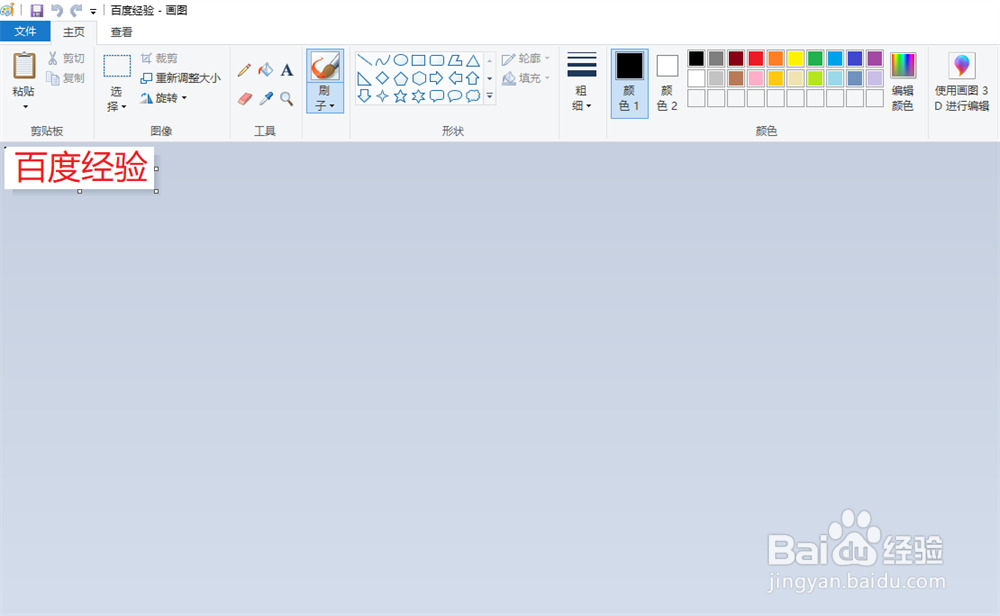Choose the Five-point star shape
1000x616 pixels.
coord(401,96)
